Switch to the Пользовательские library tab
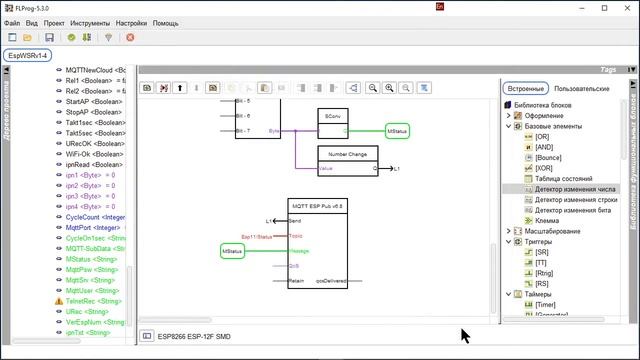This screenshot has height=360, width=640. point(582,89)
